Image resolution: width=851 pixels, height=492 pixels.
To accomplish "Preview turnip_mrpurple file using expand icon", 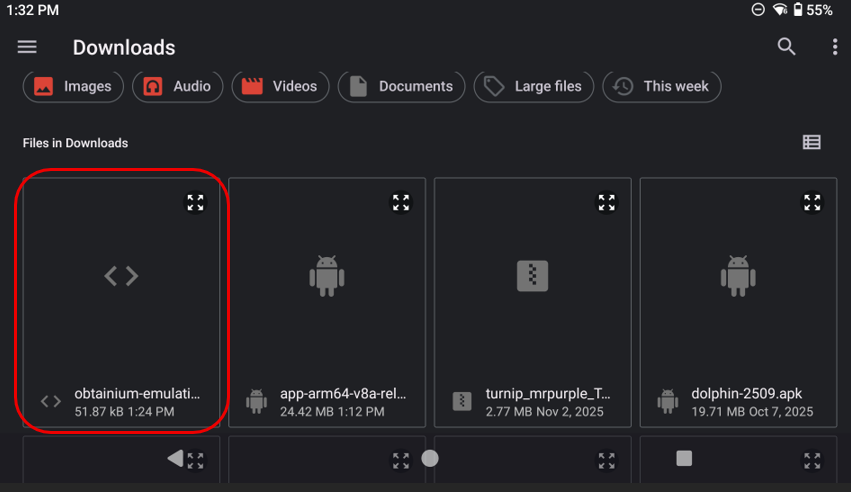I will click(606, 203).
